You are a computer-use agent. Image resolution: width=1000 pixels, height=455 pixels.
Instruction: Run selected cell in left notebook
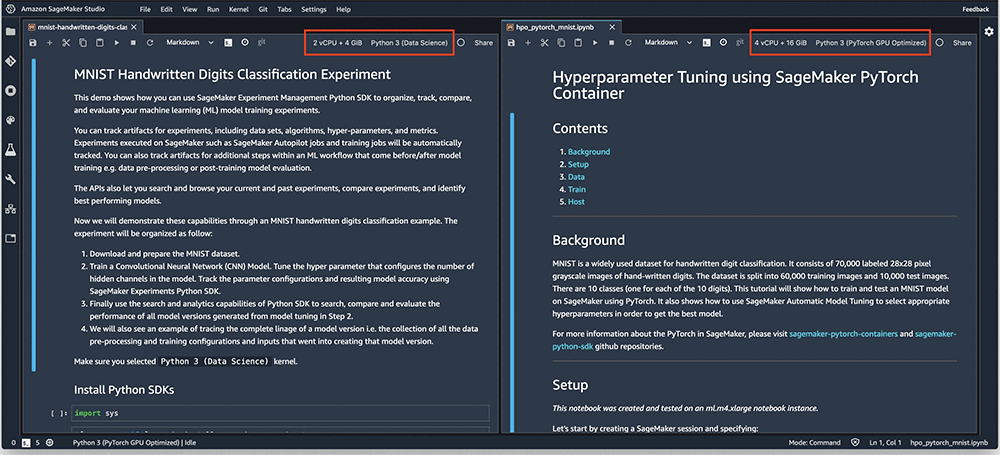pyautogui.click(x=115, y=43)
